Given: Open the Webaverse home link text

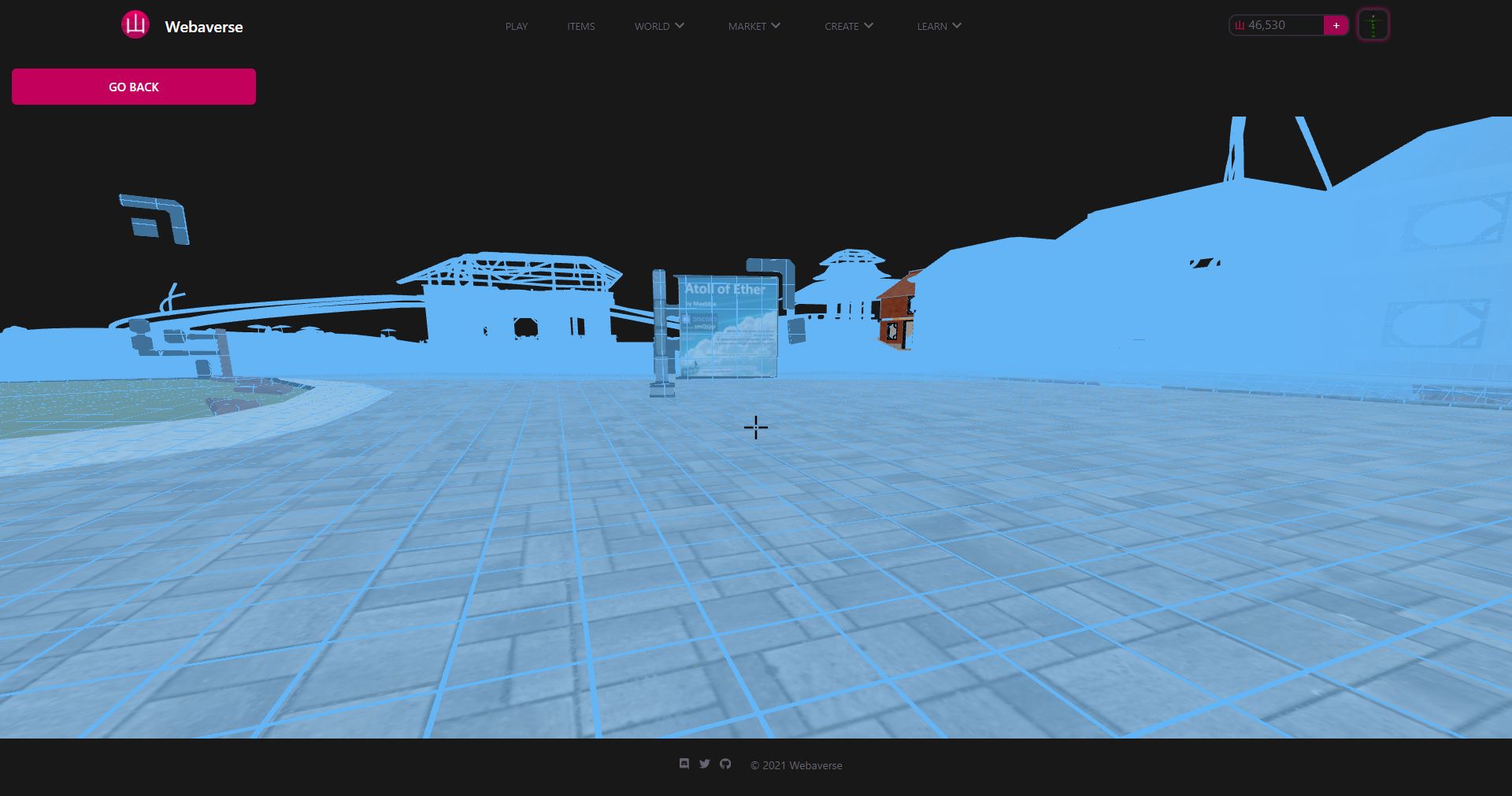Looking at the screenshot, I should [204, 27].
